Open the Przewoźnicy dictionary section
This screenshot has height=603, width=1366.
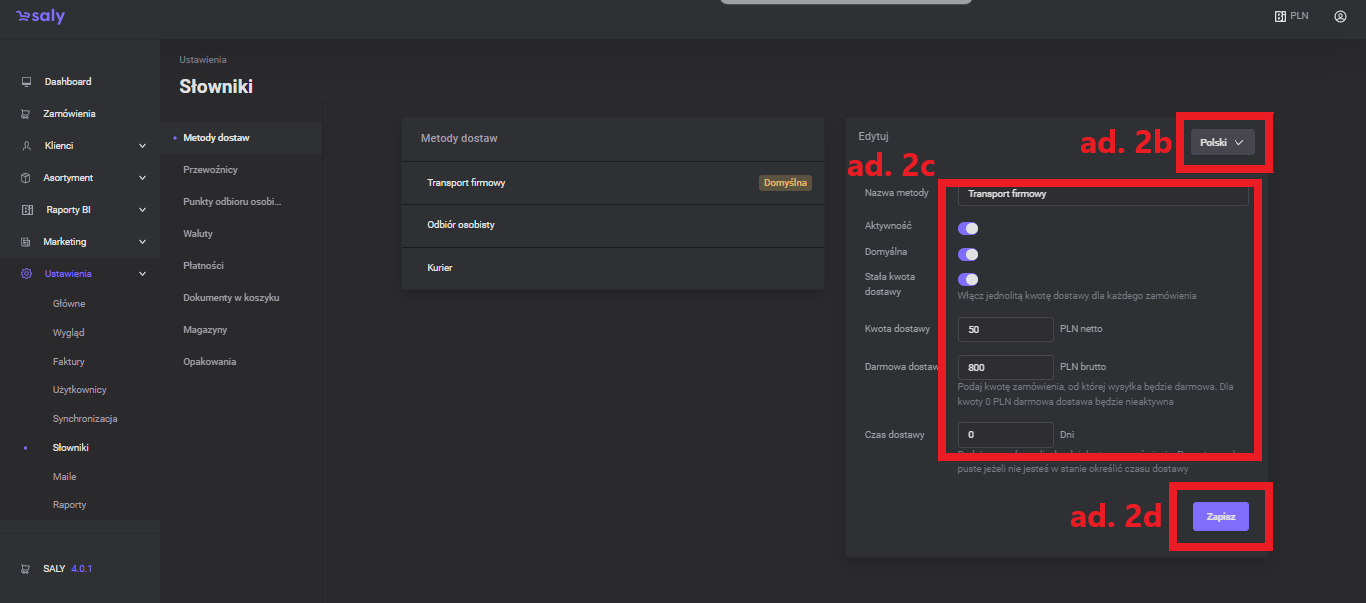pyautogui.click(x=210, y=170)
